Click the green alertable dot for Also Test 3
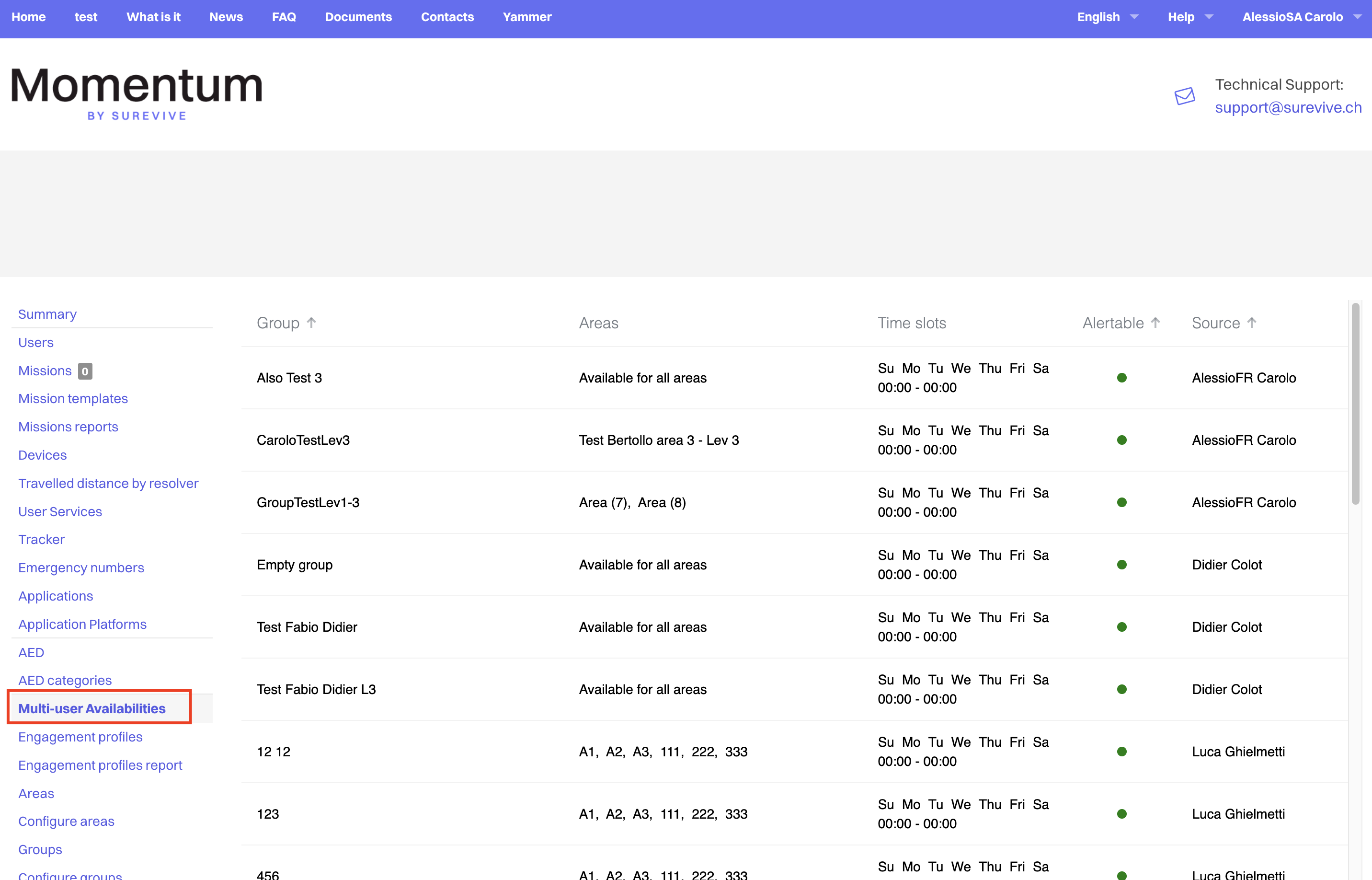This screenshot has height=880, width=1372. 1122,377
